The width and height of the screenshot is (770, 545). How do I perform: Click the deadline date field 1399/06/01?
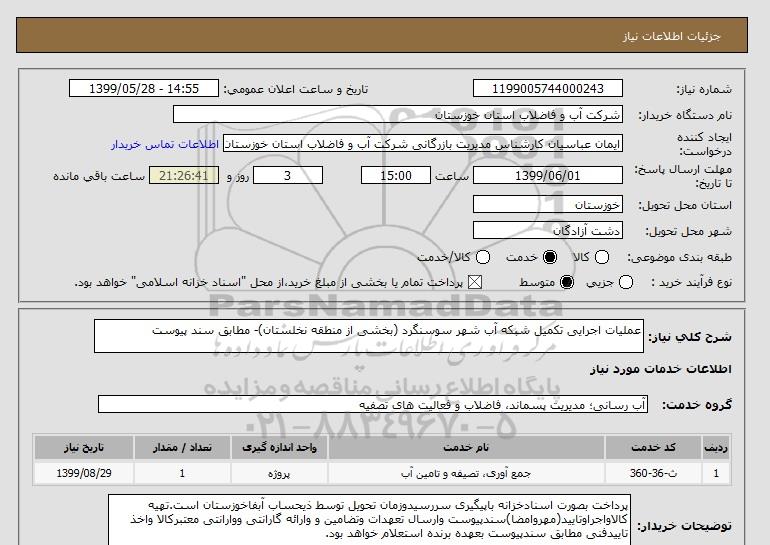pyautogui.click(x=548, y=175)
